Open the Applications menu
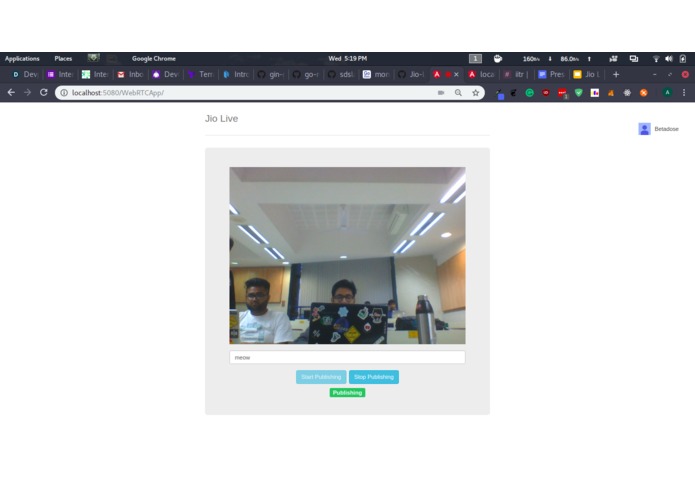 pyautogui.click(x=22, y=58)
